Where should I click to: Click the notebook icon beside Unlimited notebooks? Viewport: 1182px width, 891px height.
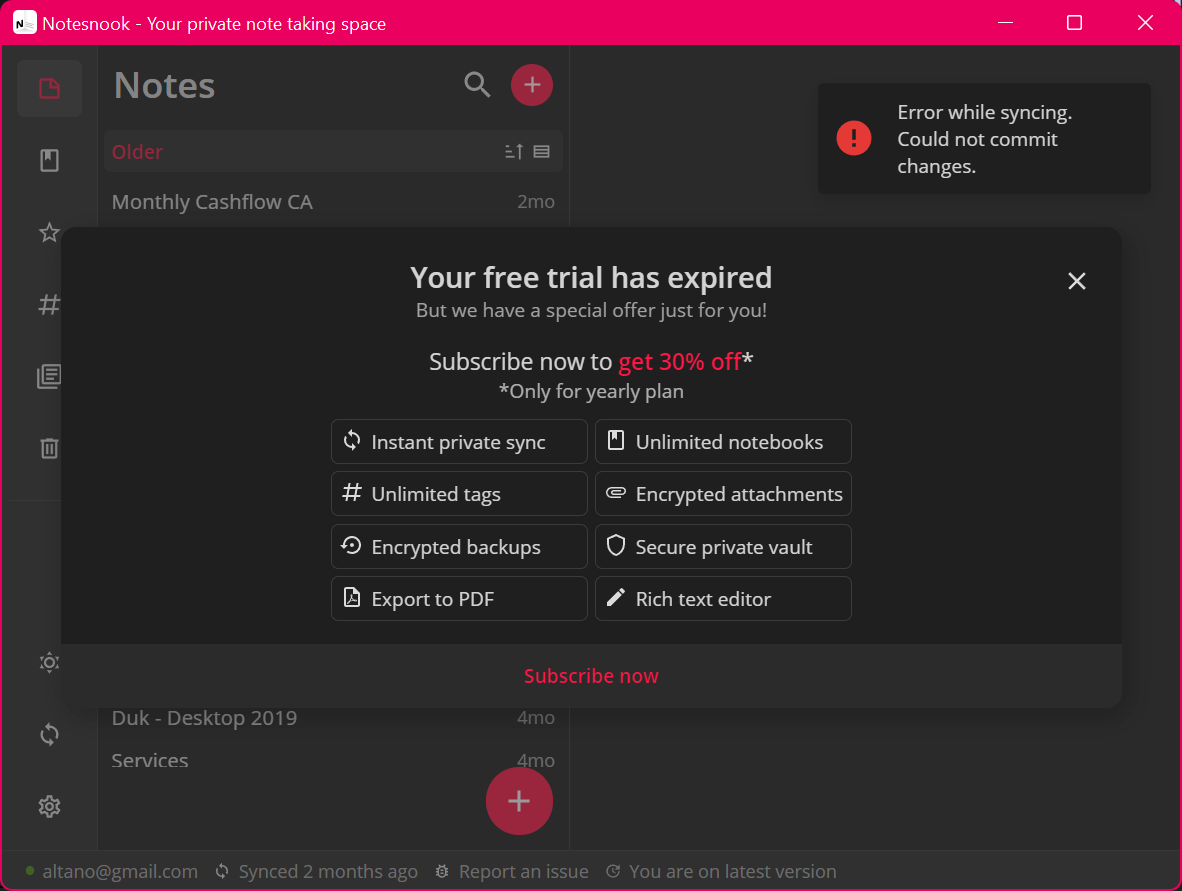coord(616,440)
